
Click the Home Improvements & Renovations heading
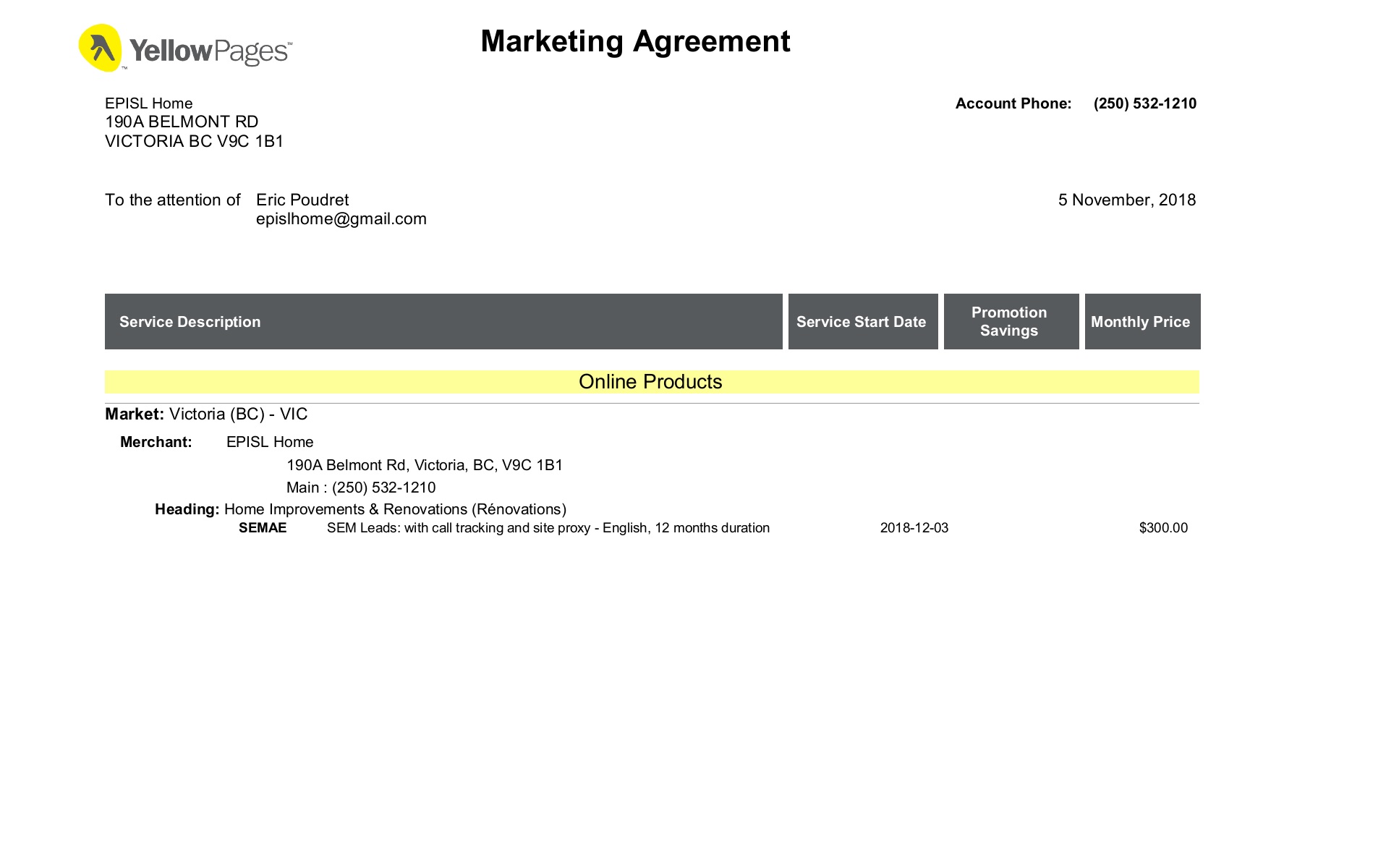click(x=395, y=509)
